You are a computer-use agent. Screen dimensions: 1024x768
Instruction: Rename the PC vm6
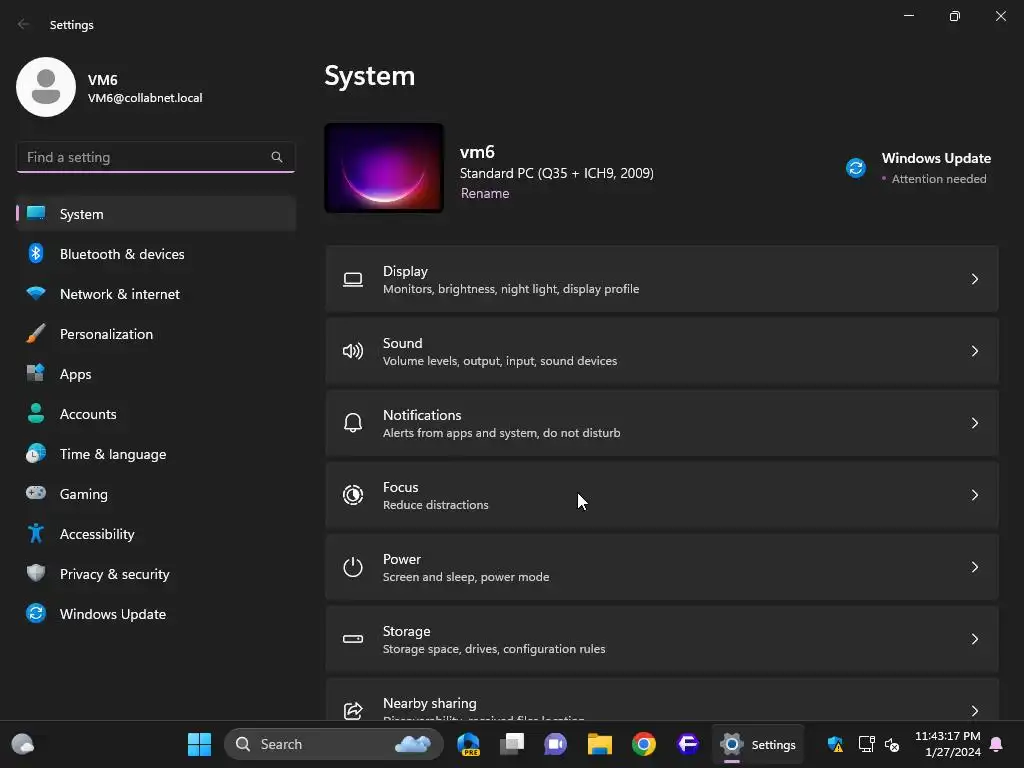coord(485,193)
